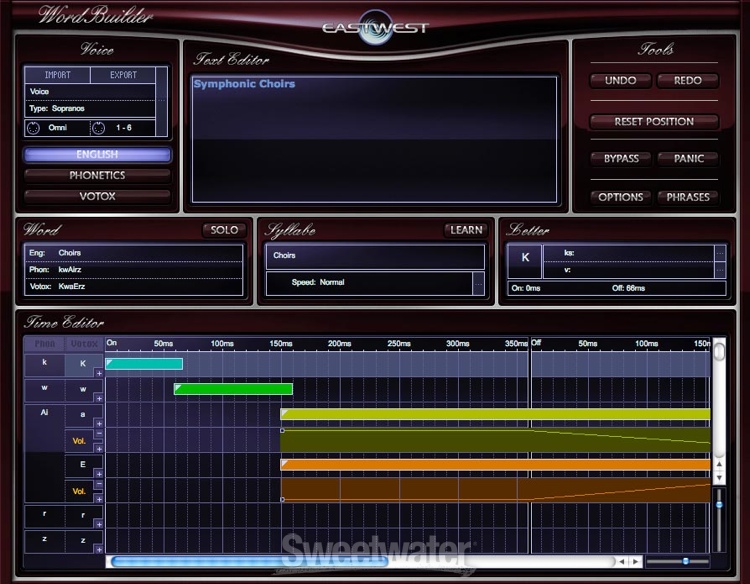750x584 pixels.
Task: Click the start handle of the orange E bar
Action: coord(285,463)
